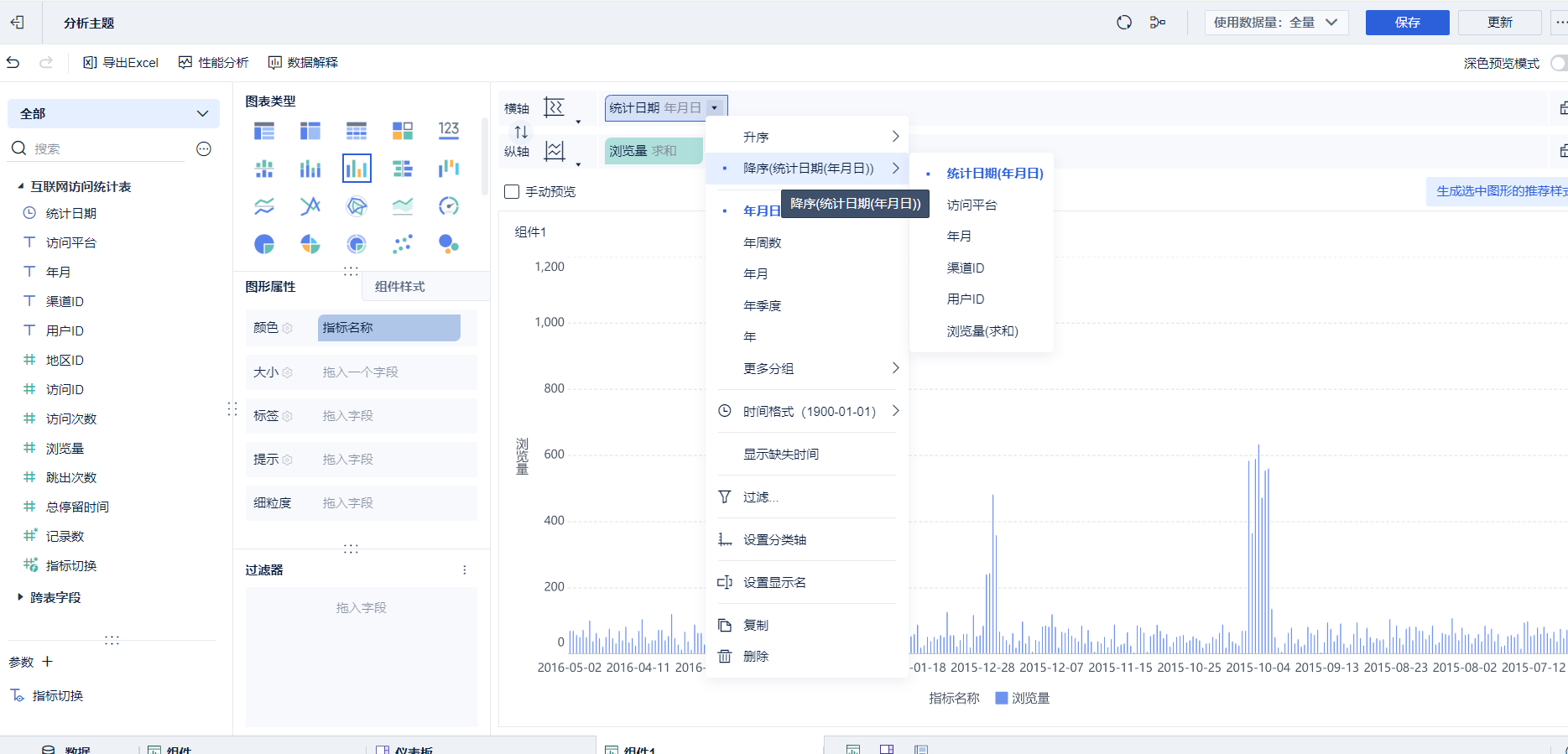Tick the 手动预览 checkbox
The image size is (1568, 754).
pyautogui.click(x=512, y=192)
